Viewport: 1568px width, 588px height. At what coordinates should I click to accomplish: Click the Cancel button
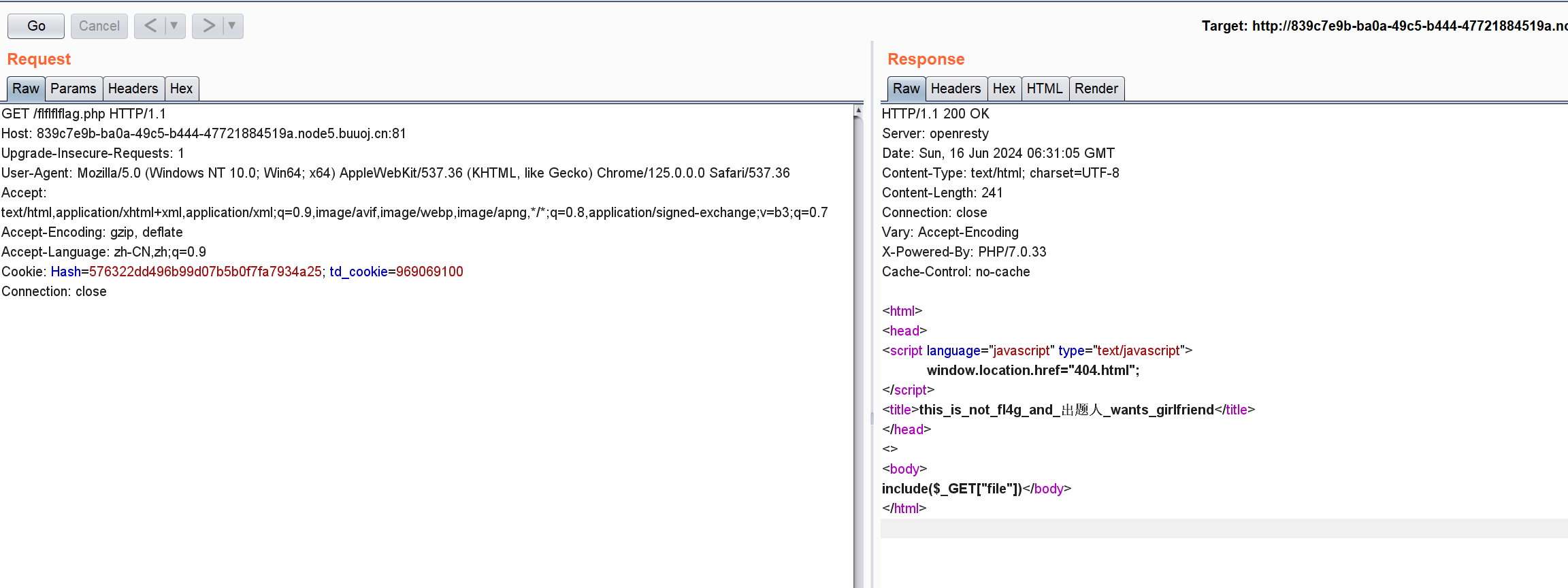(x=99, y=26)
